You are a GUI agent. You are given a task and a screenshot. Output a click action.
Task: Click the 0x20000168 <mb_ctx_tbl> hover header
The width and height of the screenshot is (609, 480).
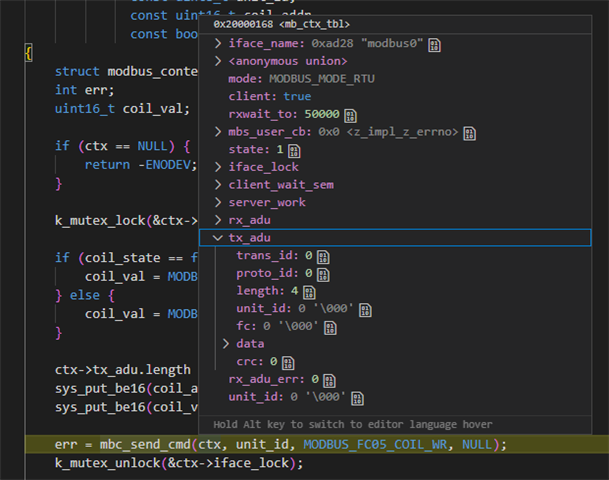click(x=282, y=24)
